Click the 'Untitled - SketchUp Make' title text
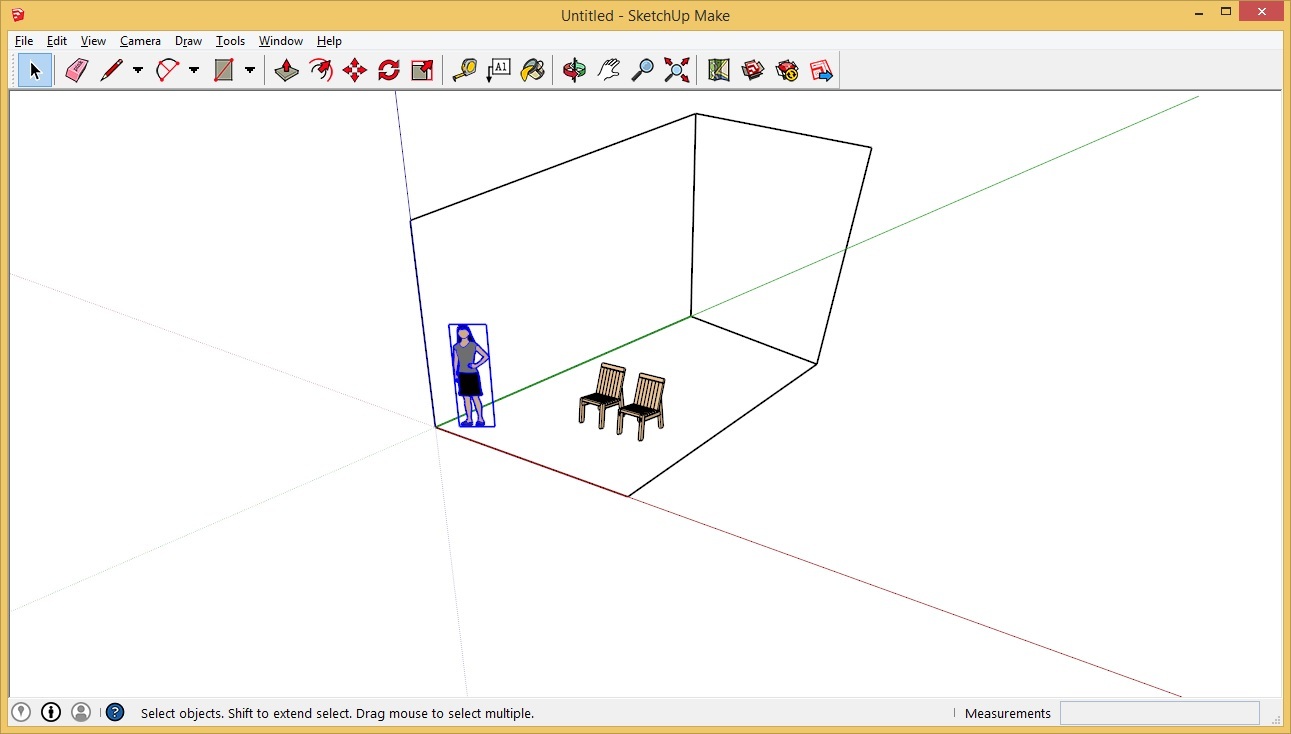 (645, 15)
